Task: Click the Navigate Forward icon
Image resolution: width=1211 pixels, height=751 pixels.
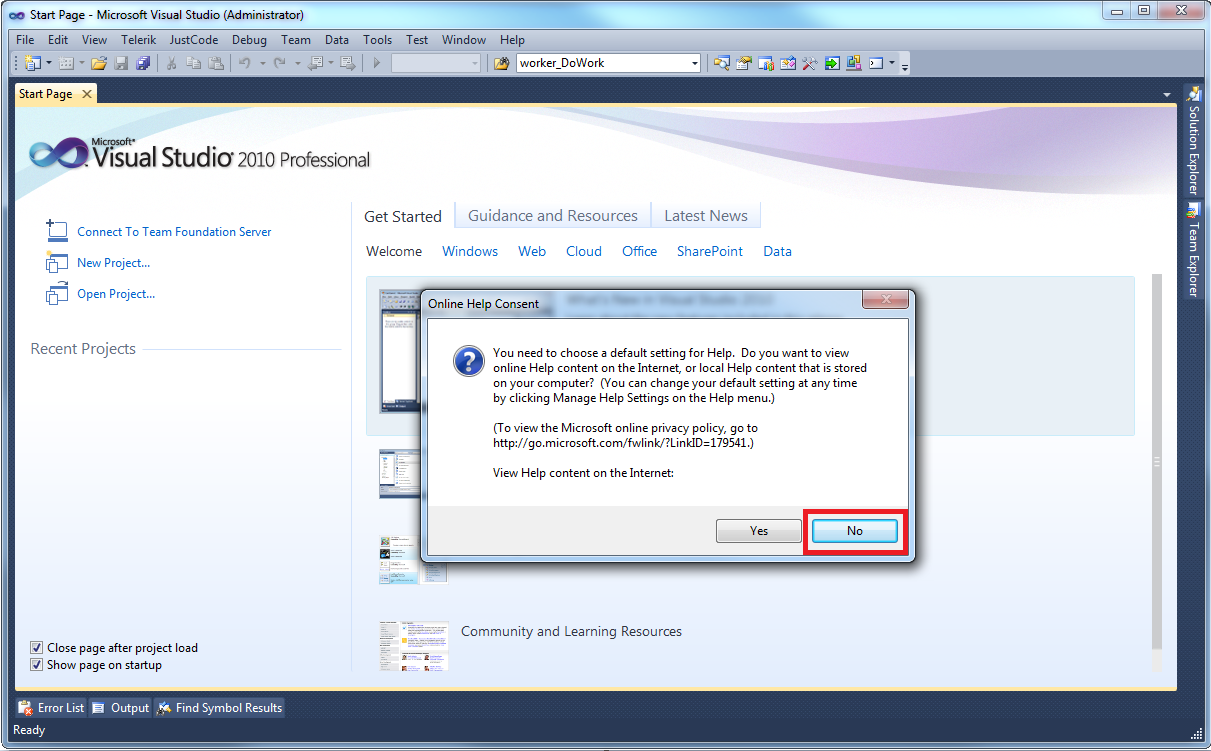Action: pyautogui.click(x=347, y=63)
